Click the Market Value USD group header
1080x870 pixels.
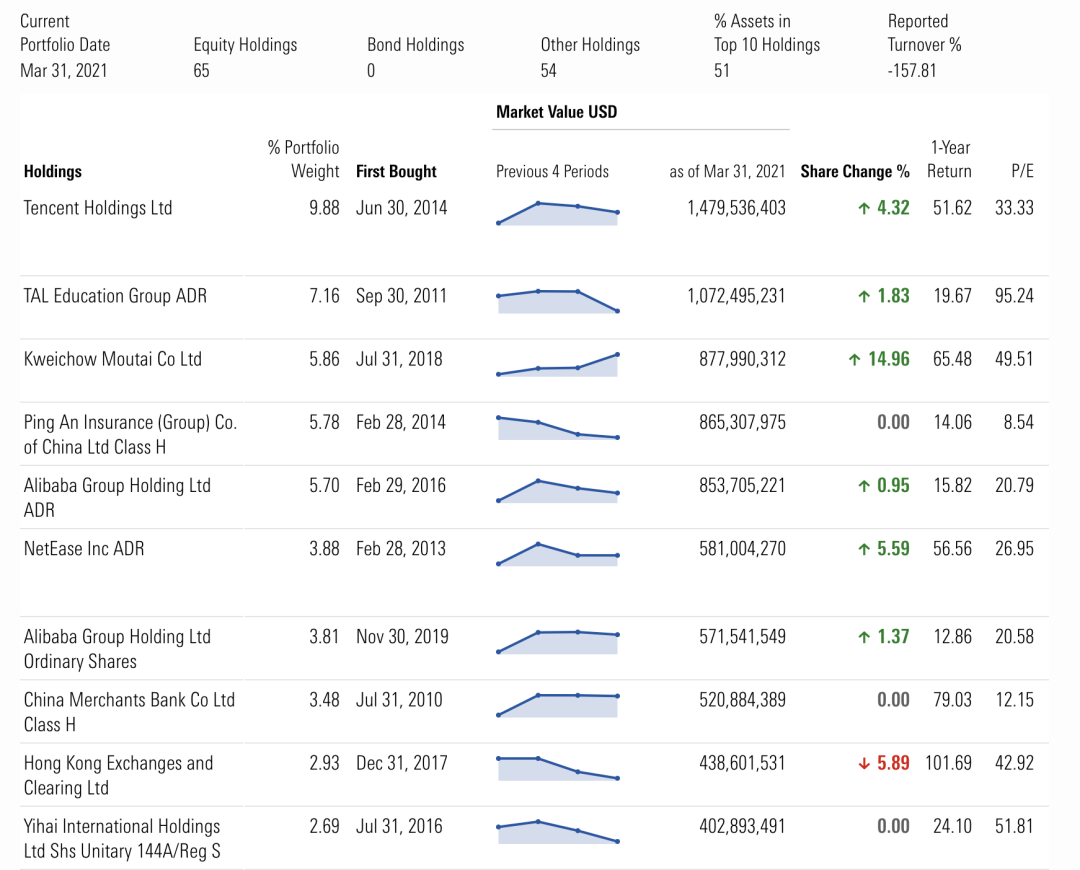(x=557, y=112)
